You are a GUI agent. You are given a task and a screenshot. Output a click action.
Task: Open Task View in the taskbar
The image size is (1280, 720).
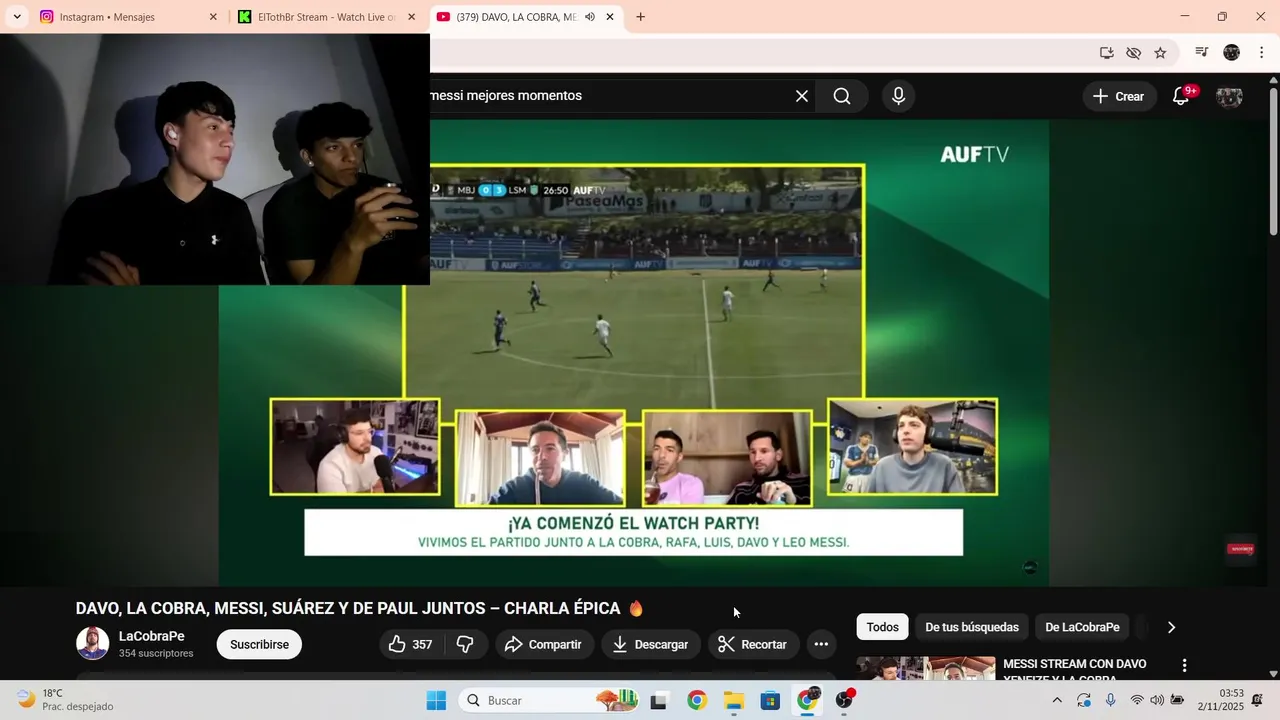(x=658, y=700)
